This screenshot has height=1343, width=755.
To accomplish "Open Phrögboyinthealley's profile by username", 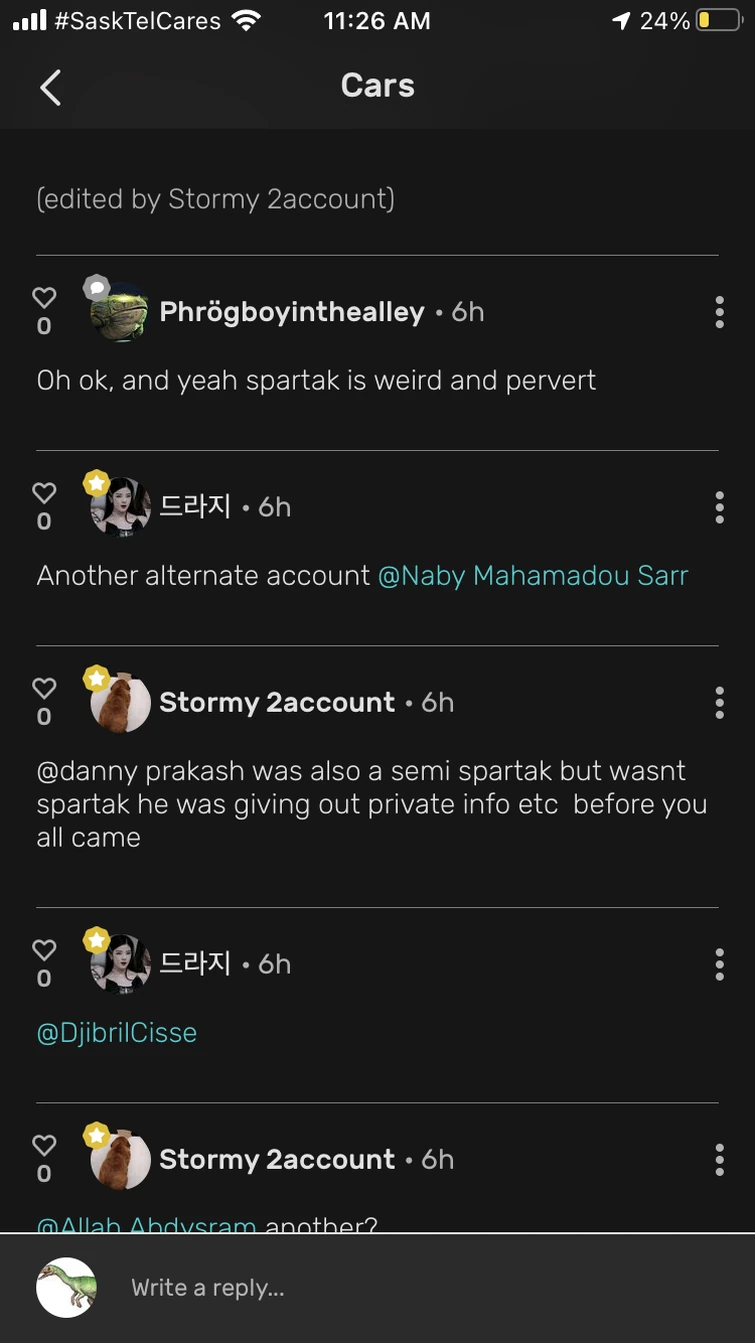I will tap(292, 312).
